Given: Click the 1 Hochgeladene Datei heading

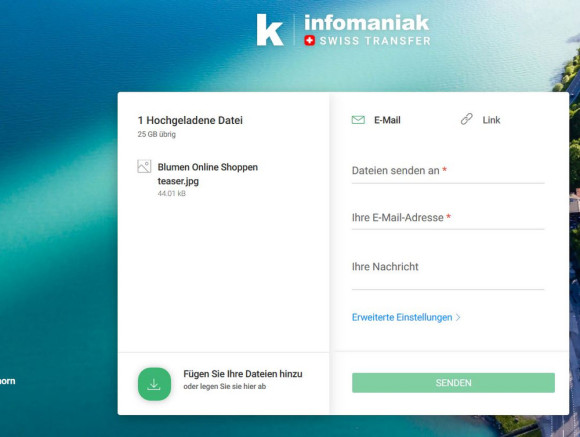Looking at the screenshot, I should coord(190,120).
